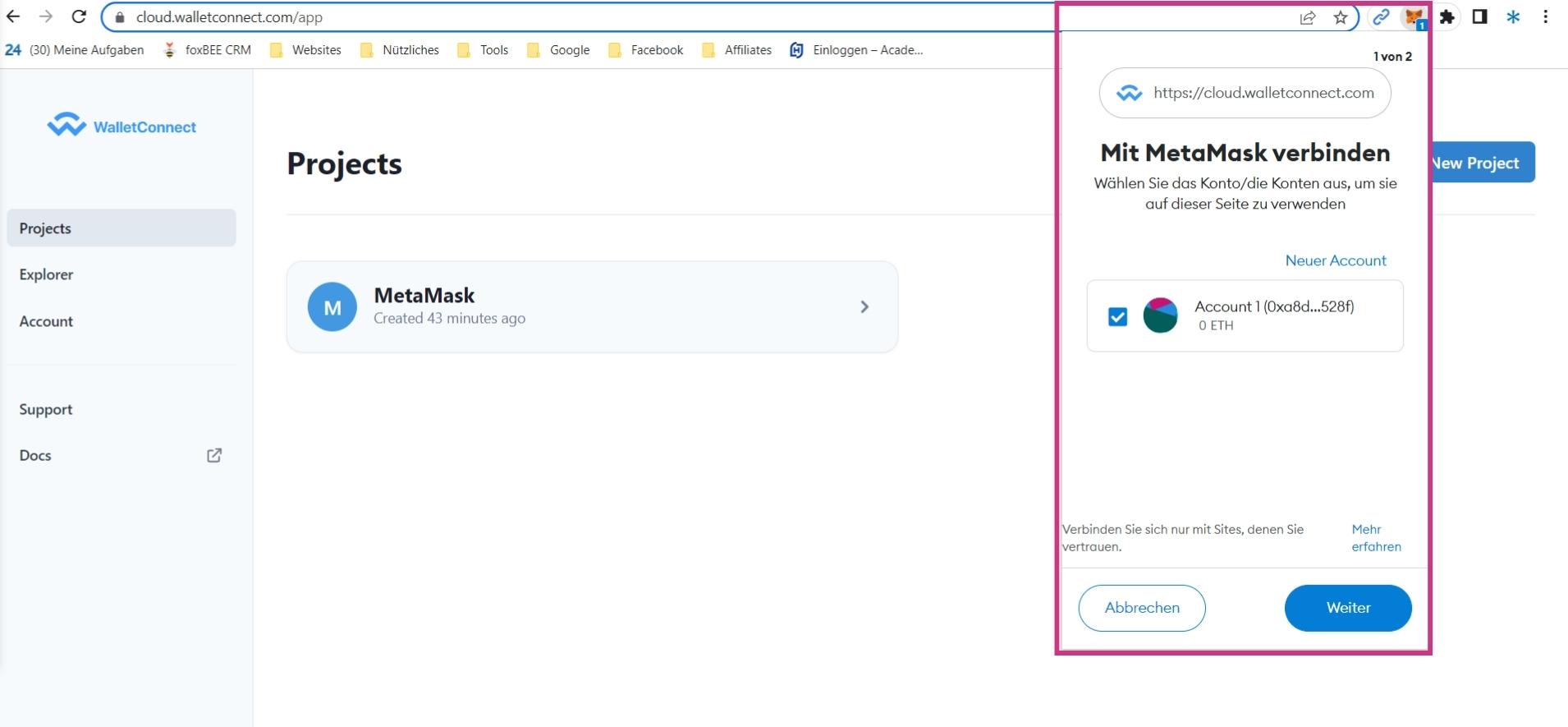Open the Websites bookmark folder
This screenshot has width=1568, height=727.
305,50
